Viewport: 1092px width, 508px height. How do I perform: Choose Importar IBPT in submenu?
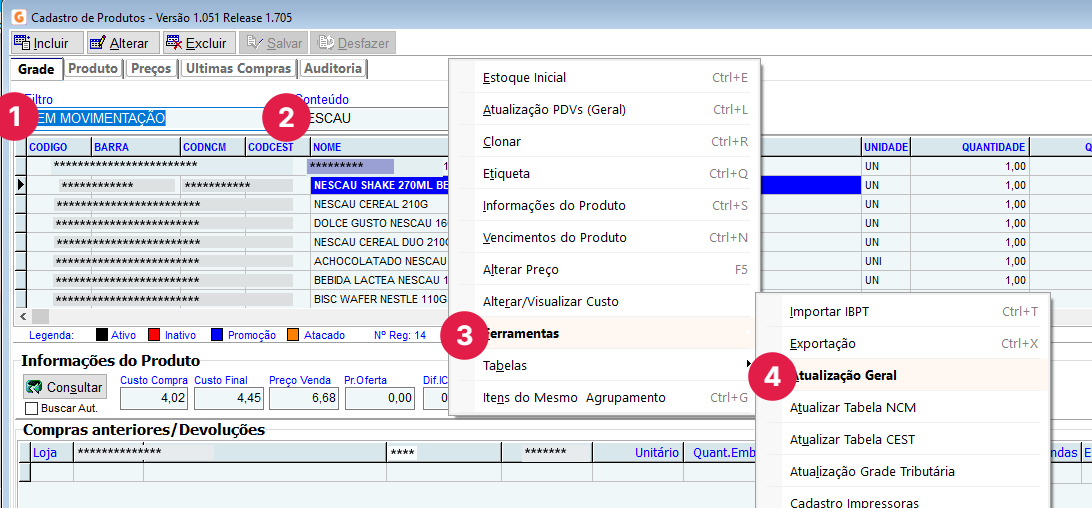pos(902,311)
